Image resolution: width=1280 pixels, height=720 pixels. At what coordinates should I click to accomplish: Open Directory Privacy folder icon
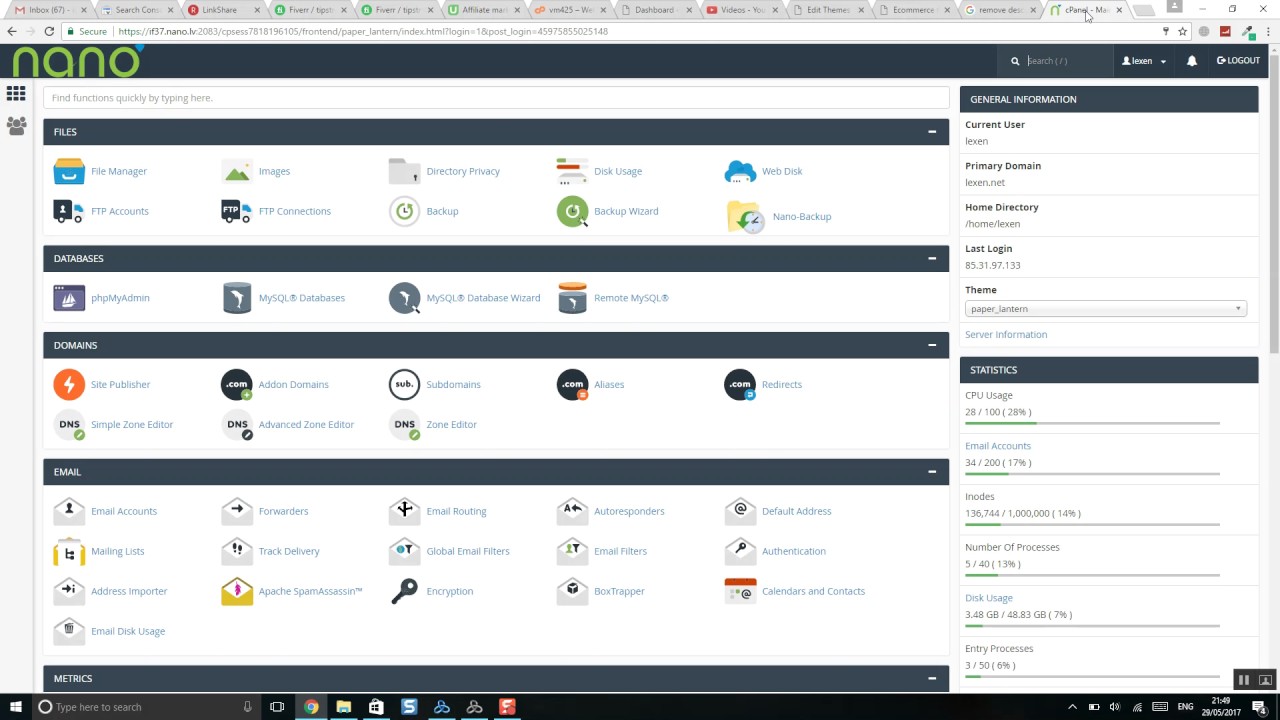click(404, 171)
